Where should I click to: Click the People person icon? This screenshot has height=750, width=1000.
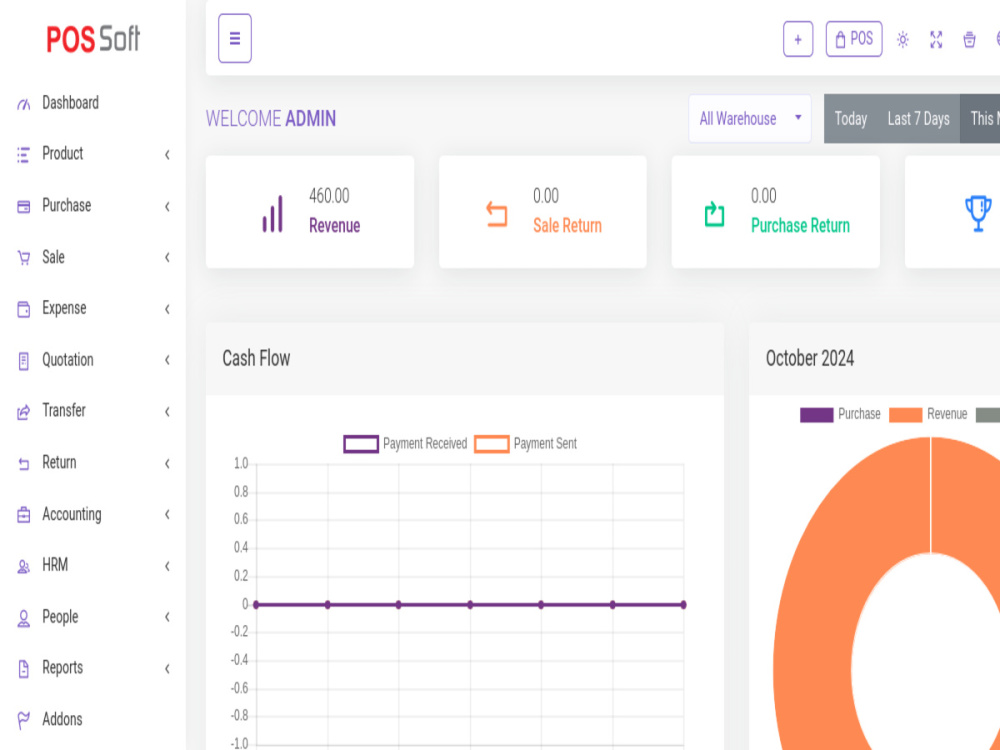(x=24, y=618)
